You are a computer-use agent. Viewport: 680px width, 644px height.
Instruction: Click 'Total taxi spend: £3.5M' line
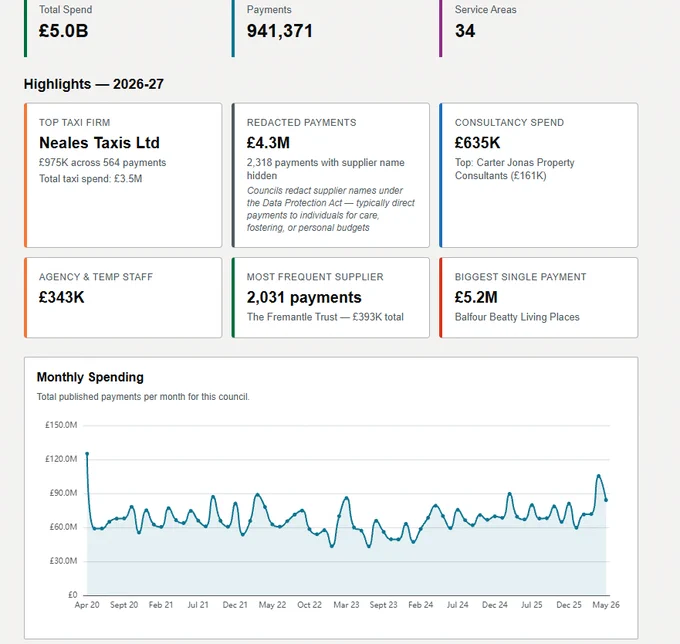(x=91, y=179)
